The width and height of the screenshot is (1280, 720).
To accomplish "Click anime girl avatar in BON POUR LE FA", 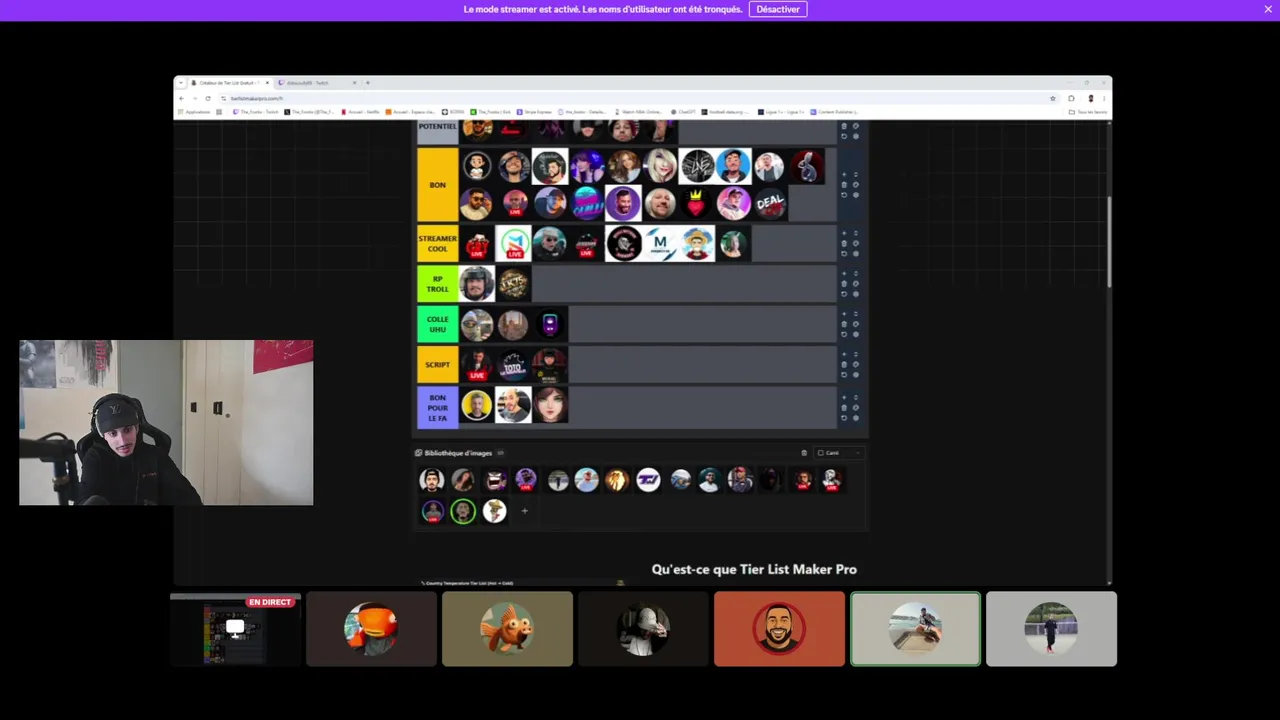I will tap(550, 405).
